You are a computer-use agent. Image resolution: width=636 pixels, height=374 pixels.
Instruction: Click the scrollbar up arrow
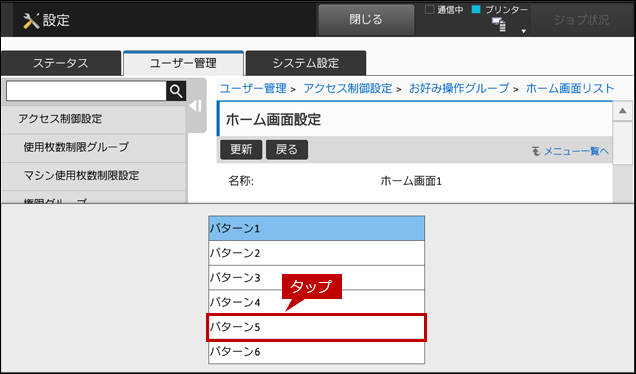click(x=623, y=111)
